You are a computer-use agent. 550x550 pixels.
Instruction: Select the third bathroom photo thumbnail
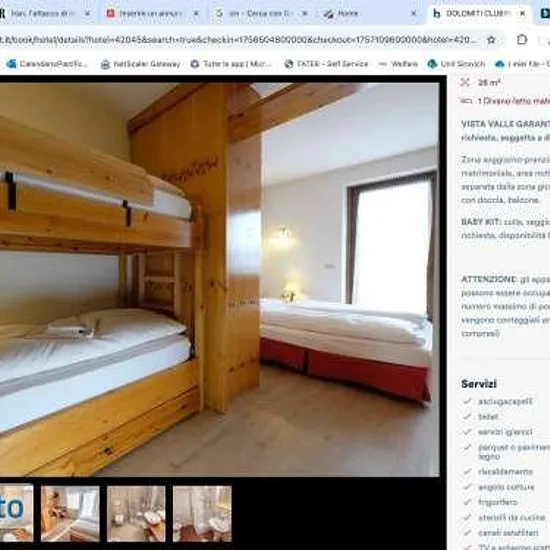136,514
